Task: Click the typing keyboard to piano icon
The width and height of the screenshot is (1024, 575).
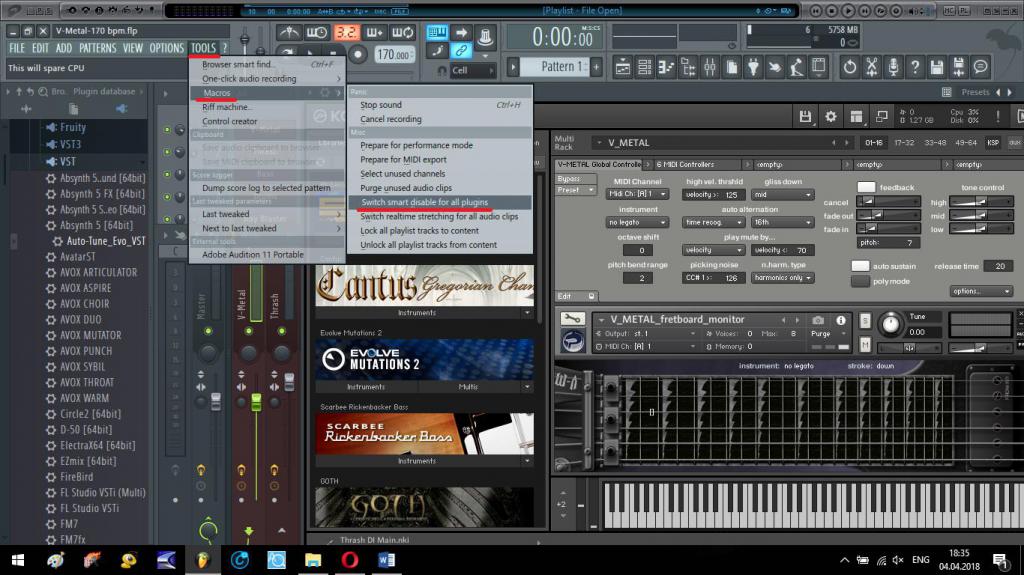Action: pos(437,32)
